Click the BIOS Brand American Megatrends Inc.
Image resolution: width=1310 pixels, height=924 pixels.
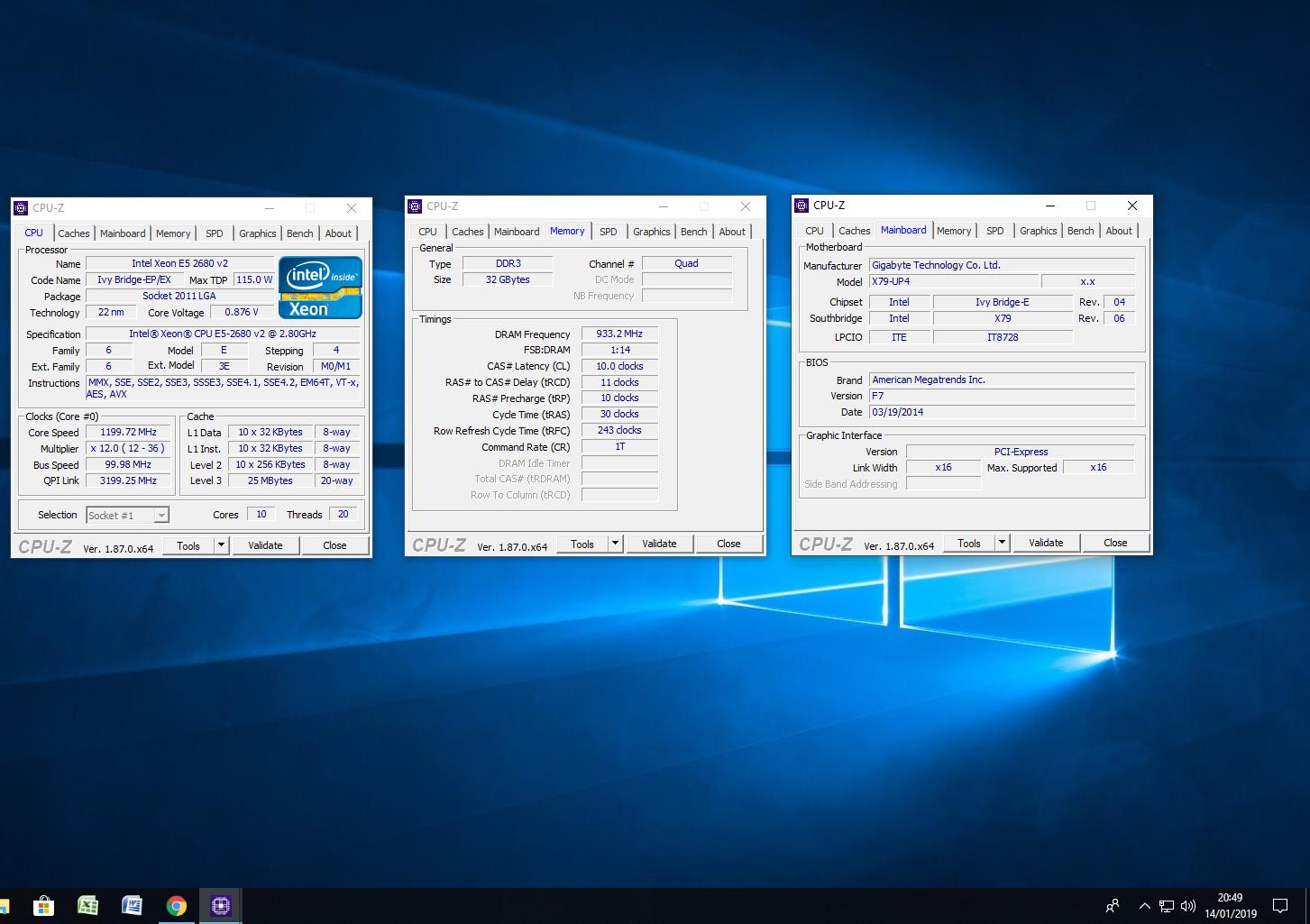pyautogui.click(x=1002, y=380)
